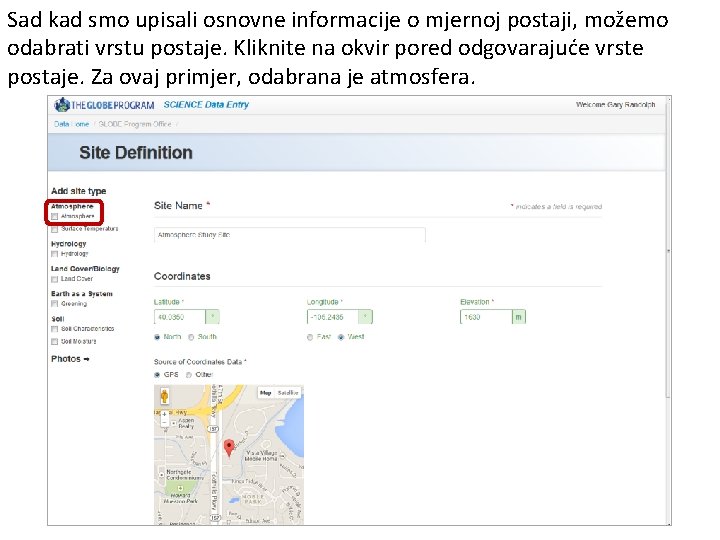Tick the Land Cover checkbox
This screenshot has width=720, height=540.
click(55, 279)
